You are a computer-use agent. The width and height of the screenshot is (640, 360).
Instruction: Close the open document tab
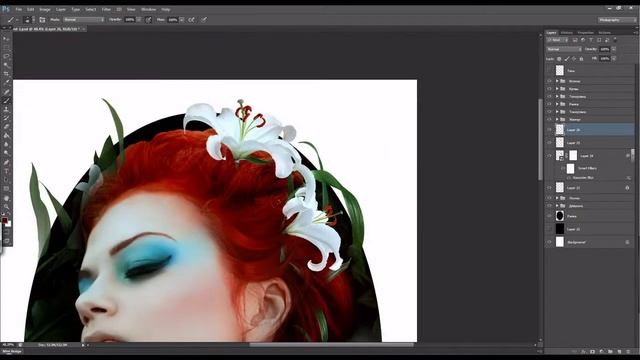[x=84, y=29]
